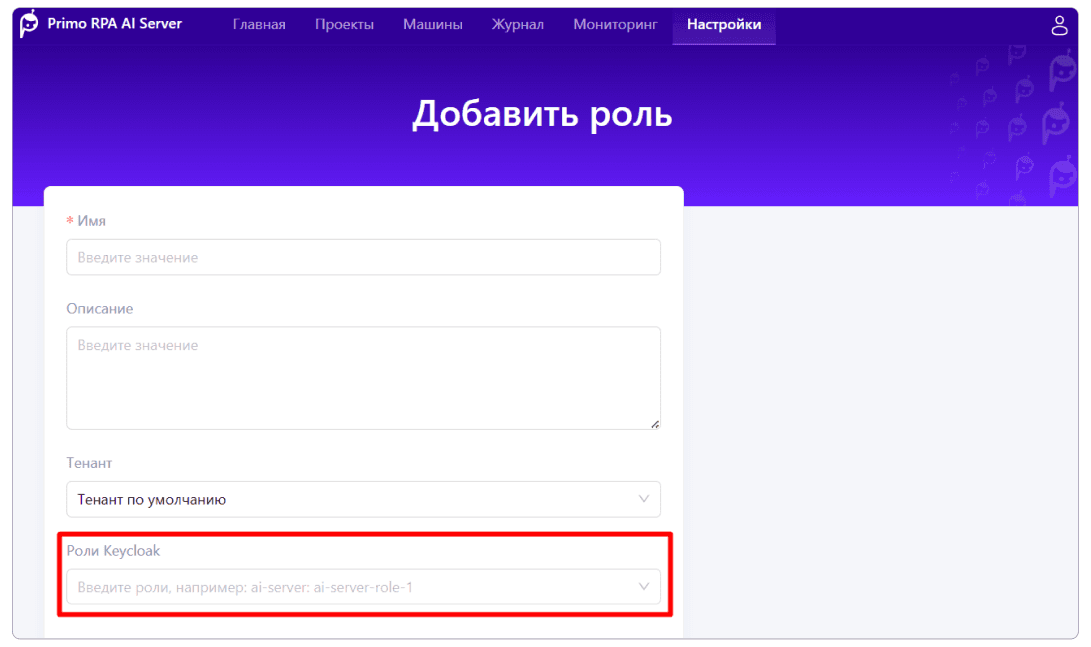Select the Настройки tab
The width and height of the screenshot is (1091, 647).
pyautogui.click(x=724, y=25)
